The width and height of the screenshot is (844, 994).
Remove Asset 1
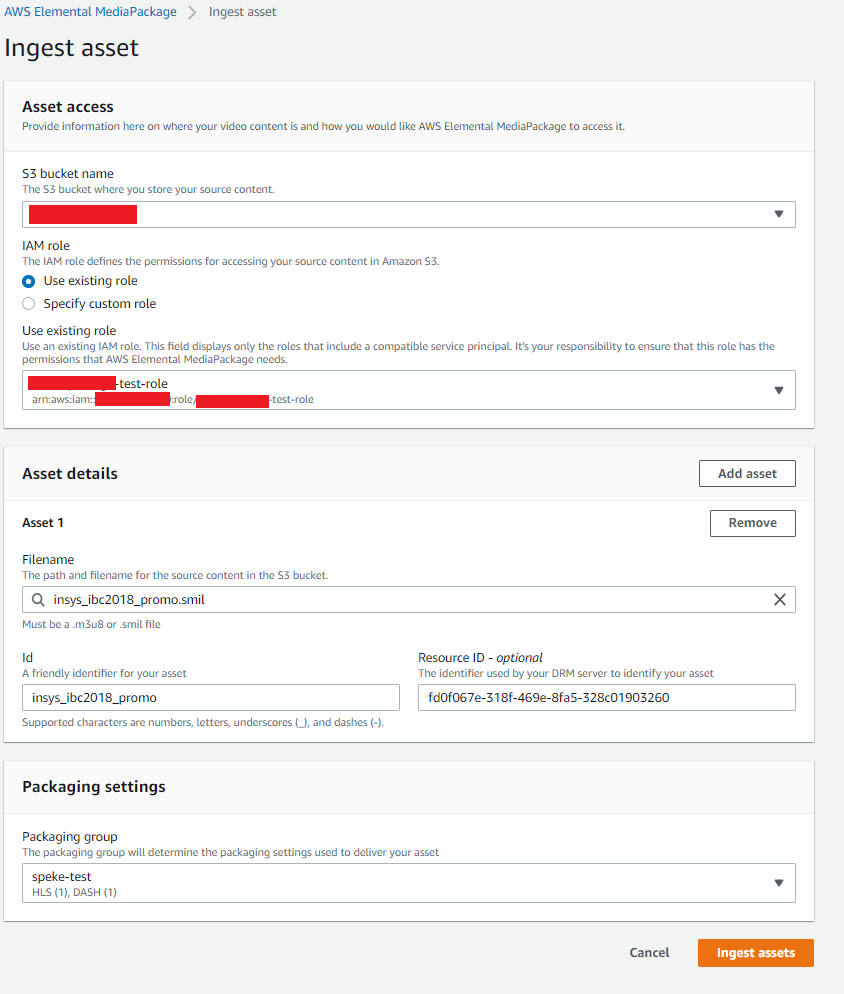pos(752,523)
